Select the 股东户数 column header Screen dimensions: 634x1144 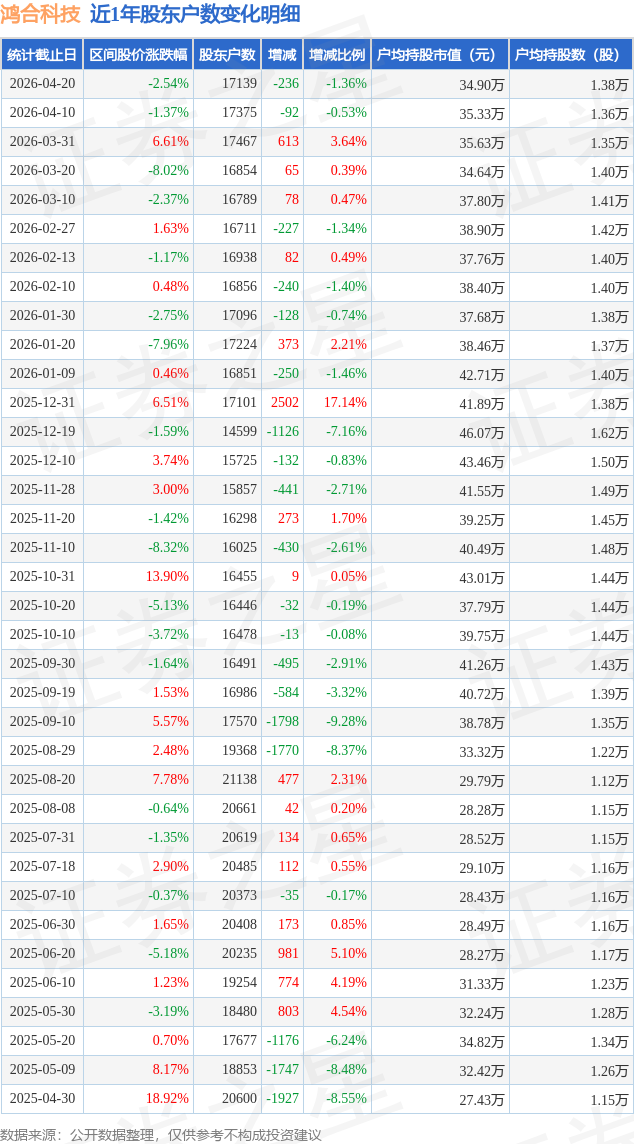tap(226, 55)
